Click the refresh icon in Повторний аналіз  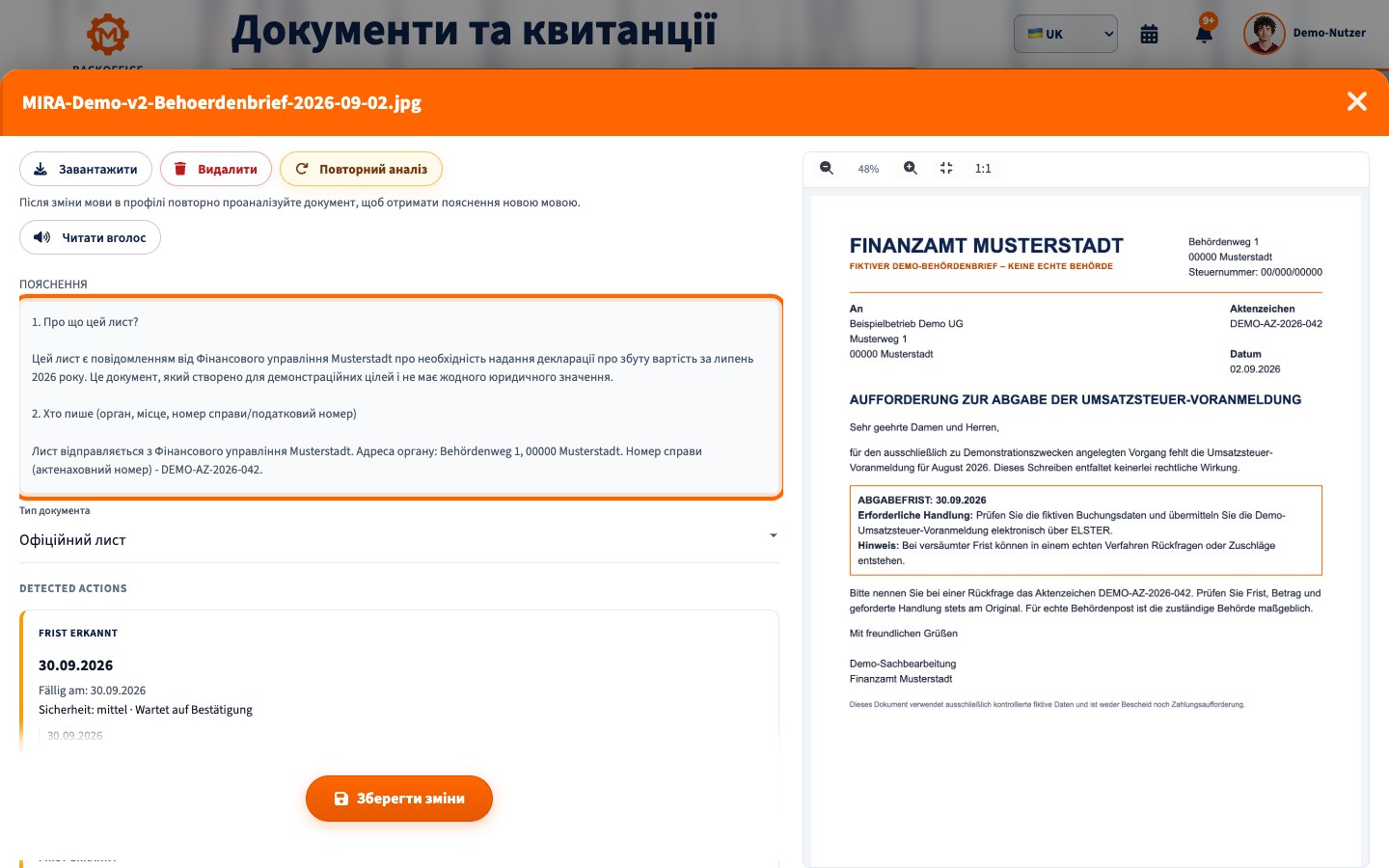click(x=301, y=169)
